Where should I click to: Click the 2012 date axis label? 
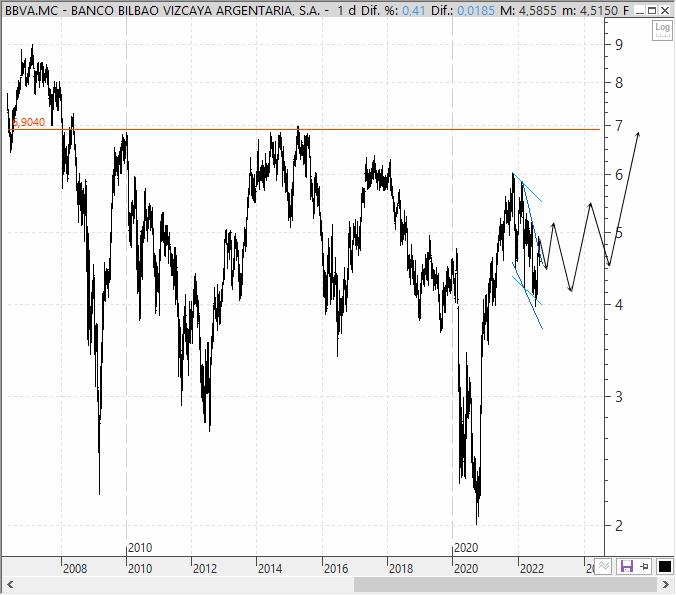[205, 569]
